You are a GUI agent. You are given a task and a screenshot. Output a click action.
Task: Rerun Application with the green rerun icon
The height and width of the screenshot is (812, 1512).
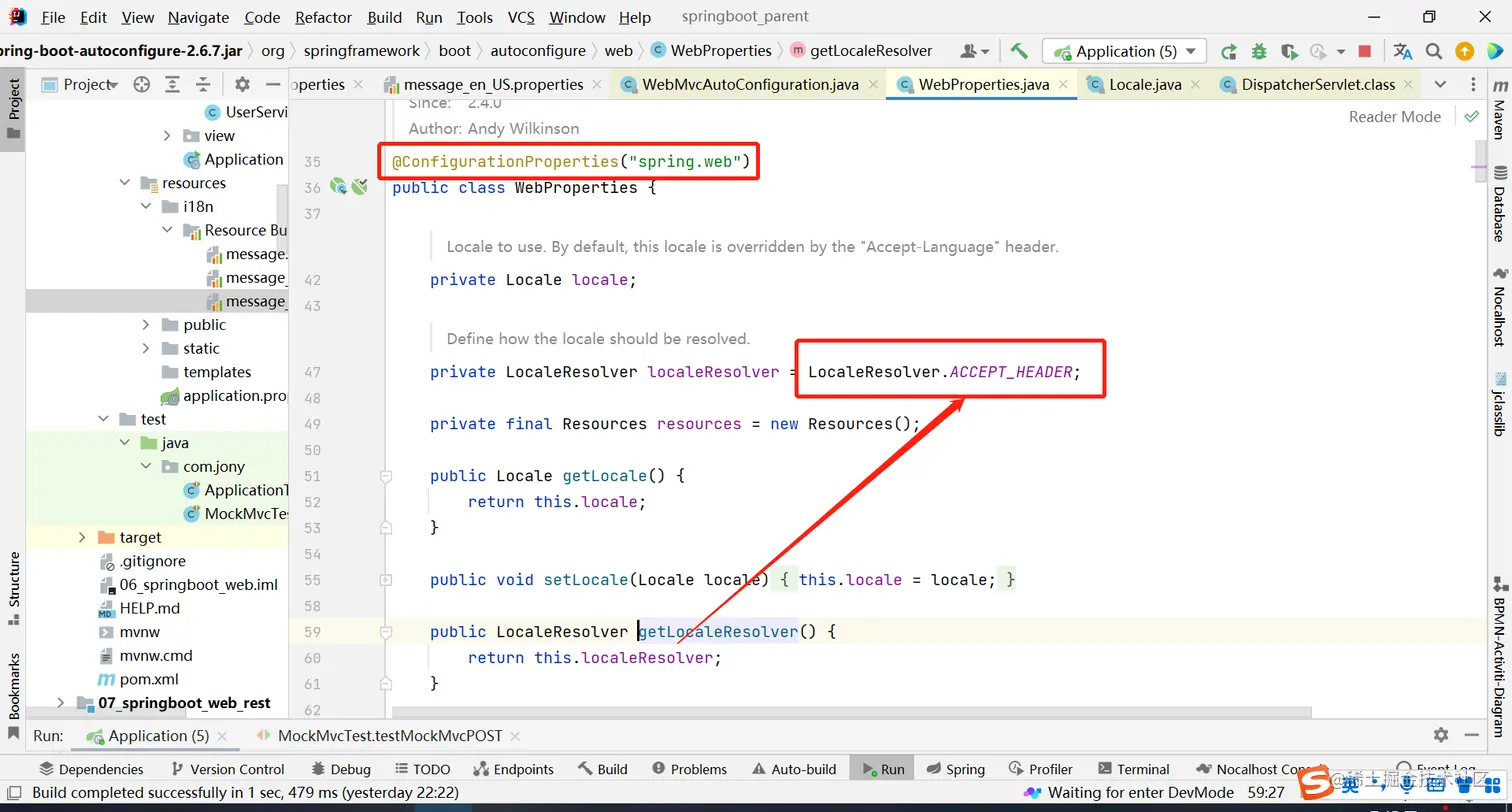click(1229, 51)
